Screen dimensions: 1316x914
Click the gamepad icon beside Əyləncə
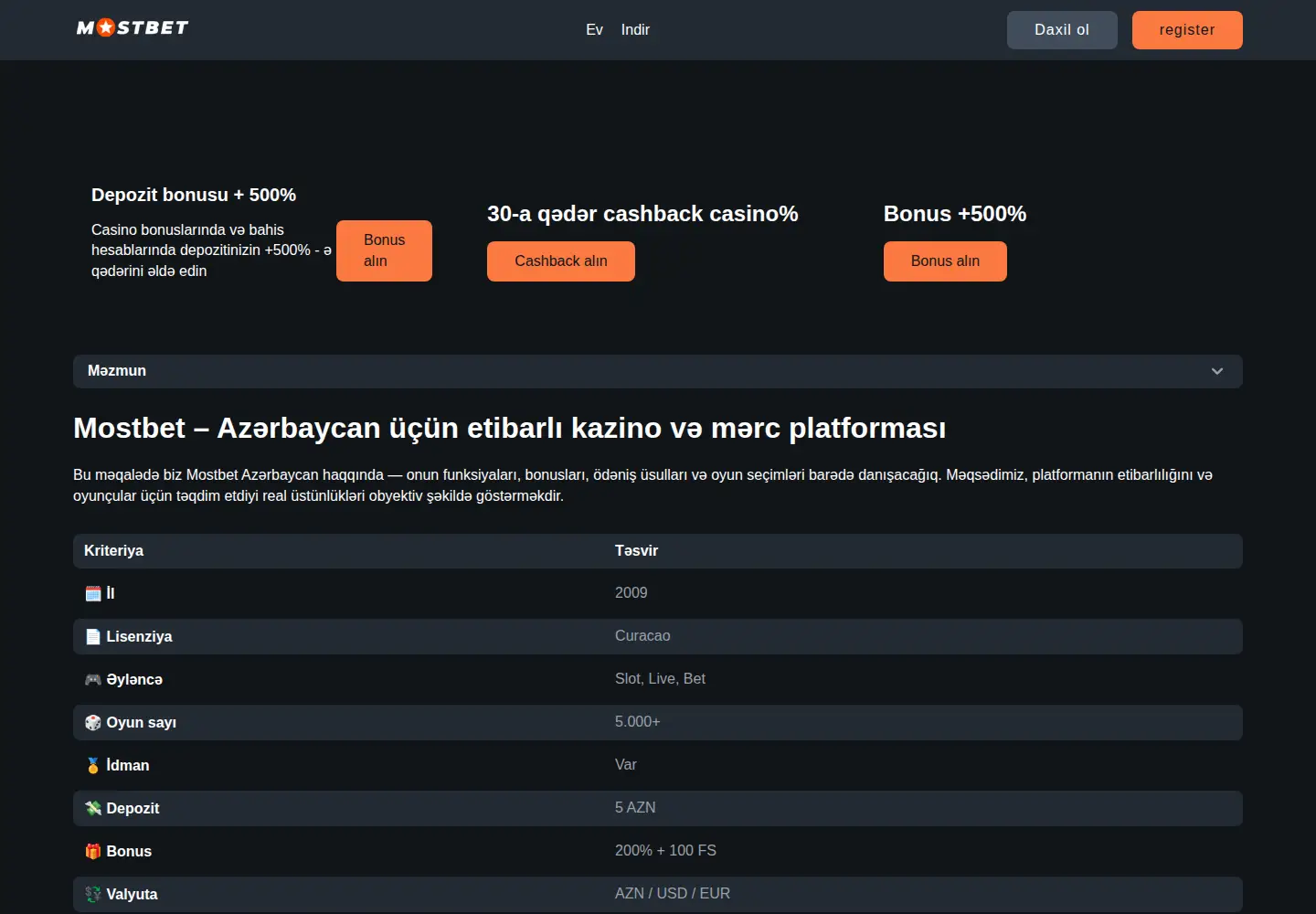(93, 679)
